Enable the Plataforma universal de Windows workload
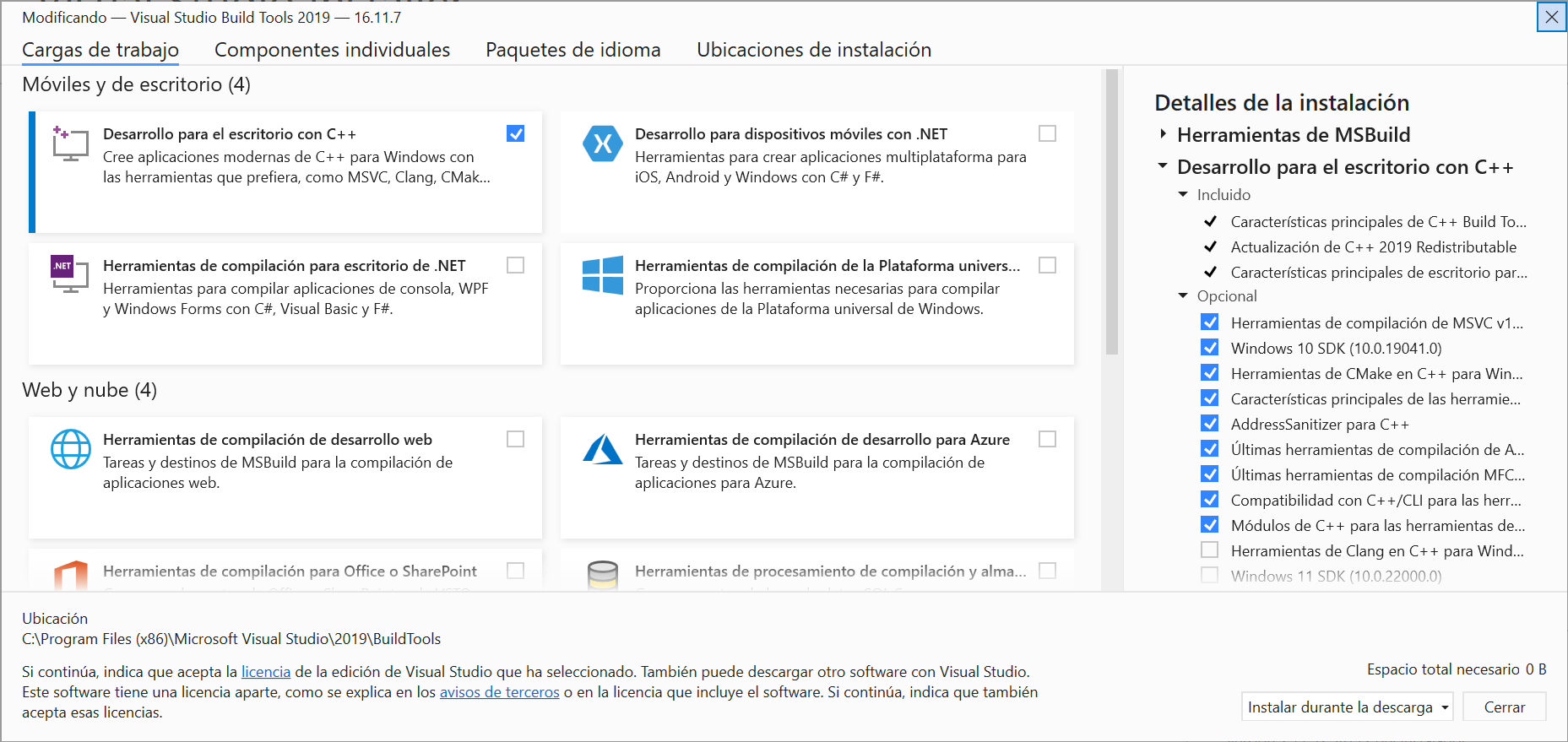Image resolution: width=1568 pixels, height=742 pixels. coord(1048,265)
